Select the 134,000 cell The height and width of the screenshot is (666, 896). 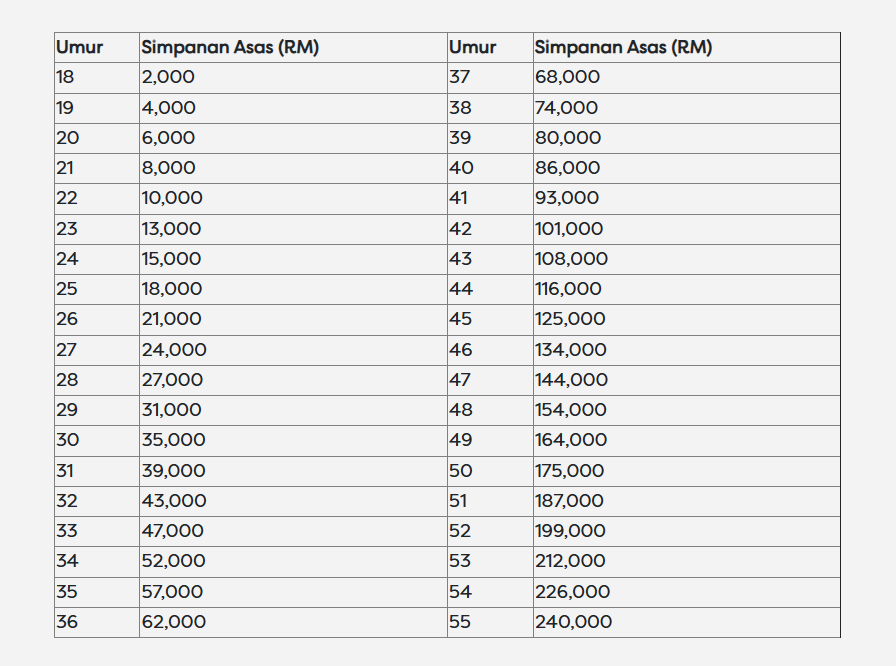point(687,351)
